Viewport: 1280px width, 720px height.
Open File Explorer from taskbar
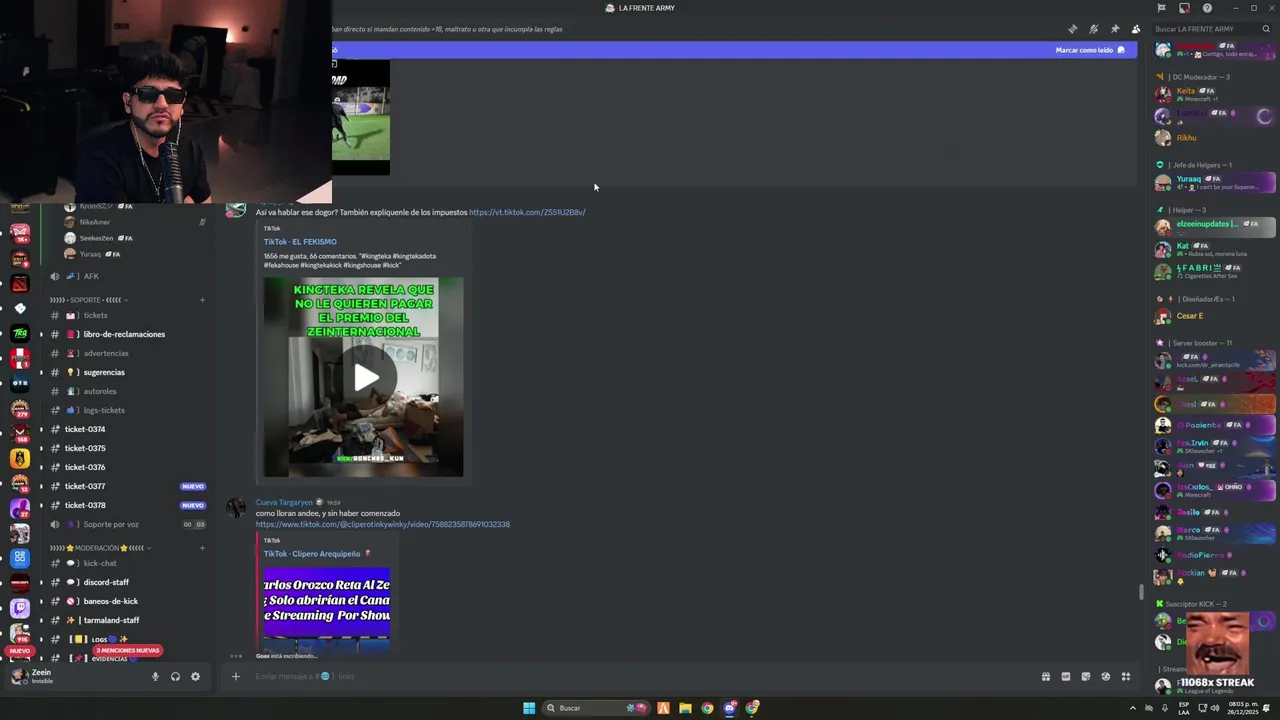point(685,708)
